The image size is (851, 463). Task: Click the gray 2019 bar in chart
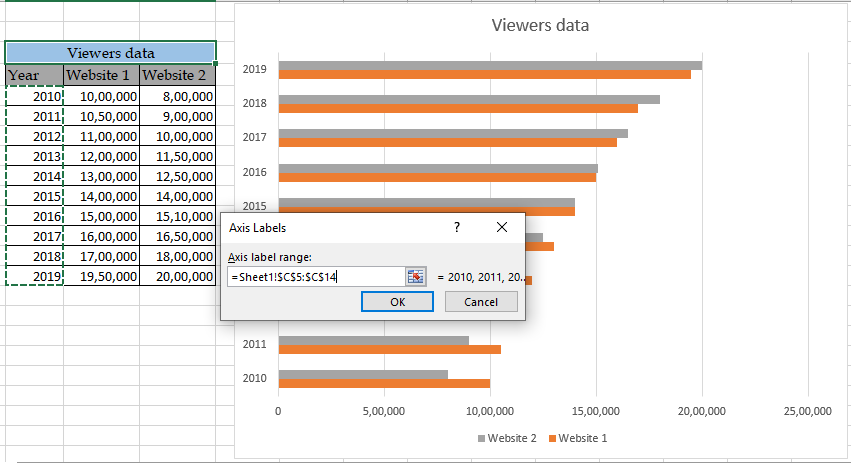coord(489,66)
